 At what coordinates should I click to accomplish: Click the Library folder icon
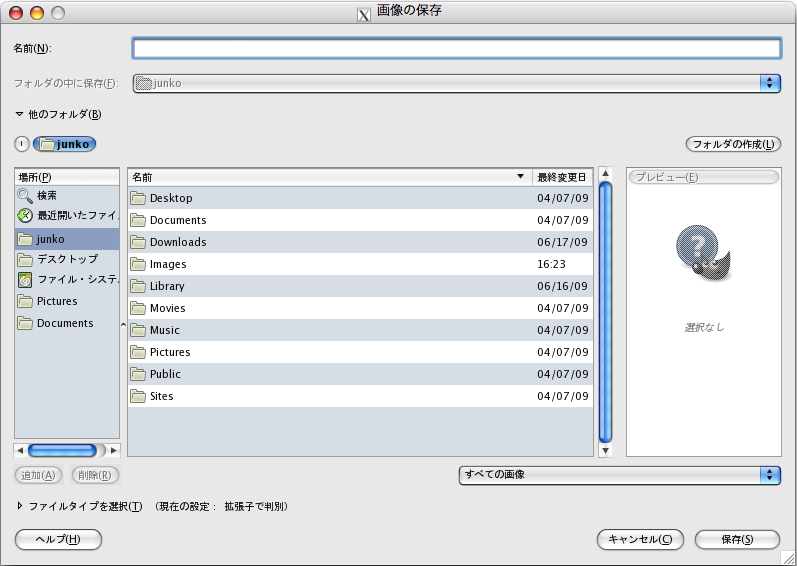click(x=138, y=286)
